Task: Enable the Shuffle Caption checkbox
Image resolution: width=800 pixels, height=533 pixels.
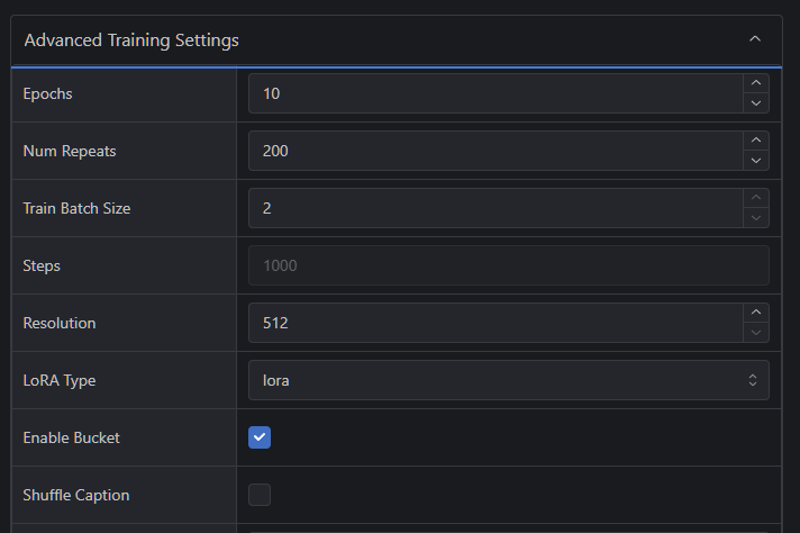Action: tap(259, 495)
